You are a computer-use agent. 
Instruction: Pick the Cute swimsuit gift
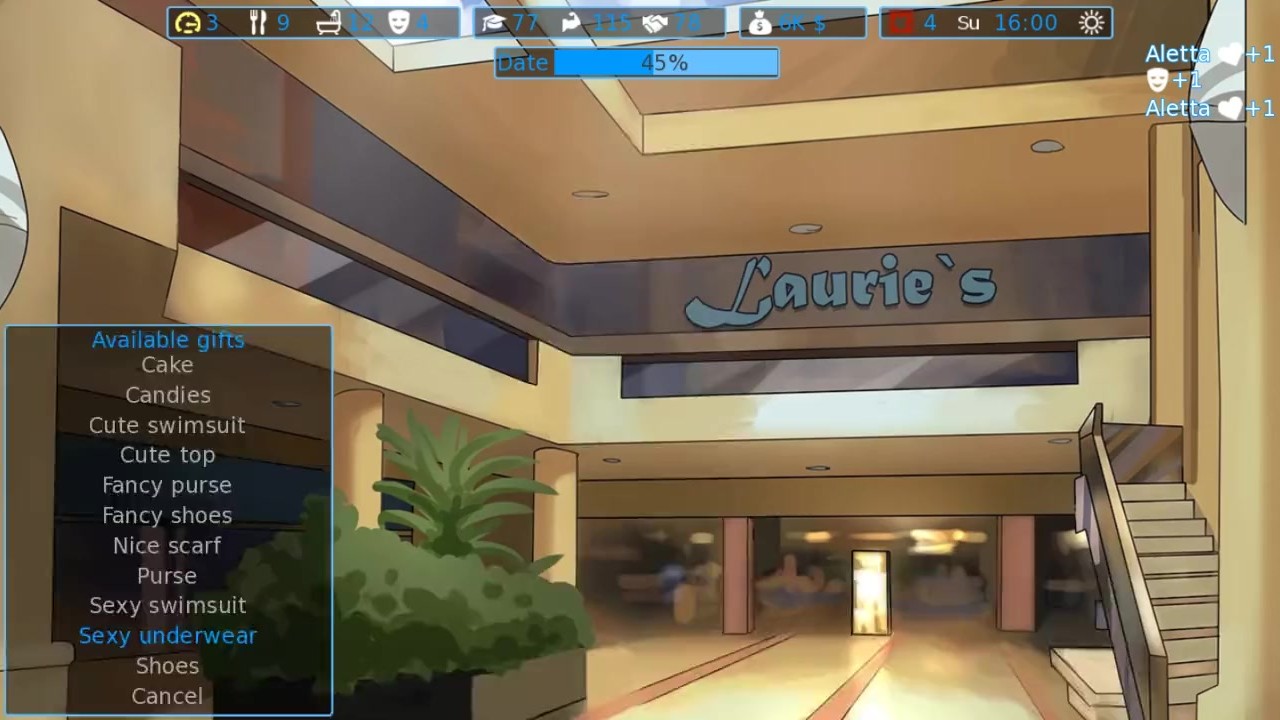coord(167,425)
